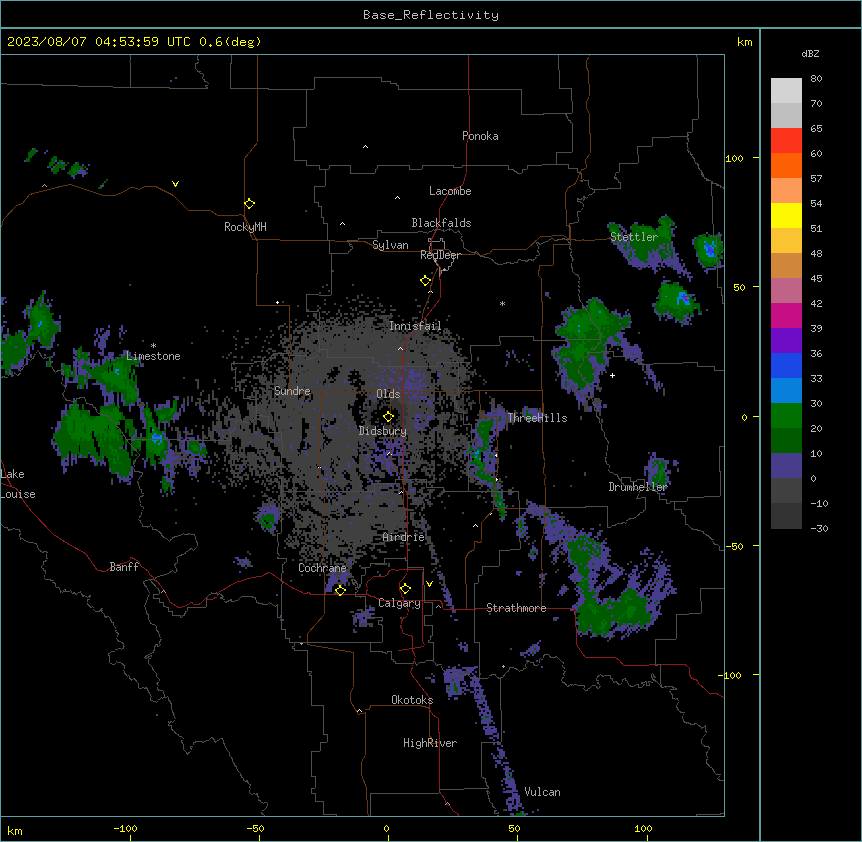Select the purple swatch in the dBZ legend
Screen dimensions: 862x842
click(786, 341)
